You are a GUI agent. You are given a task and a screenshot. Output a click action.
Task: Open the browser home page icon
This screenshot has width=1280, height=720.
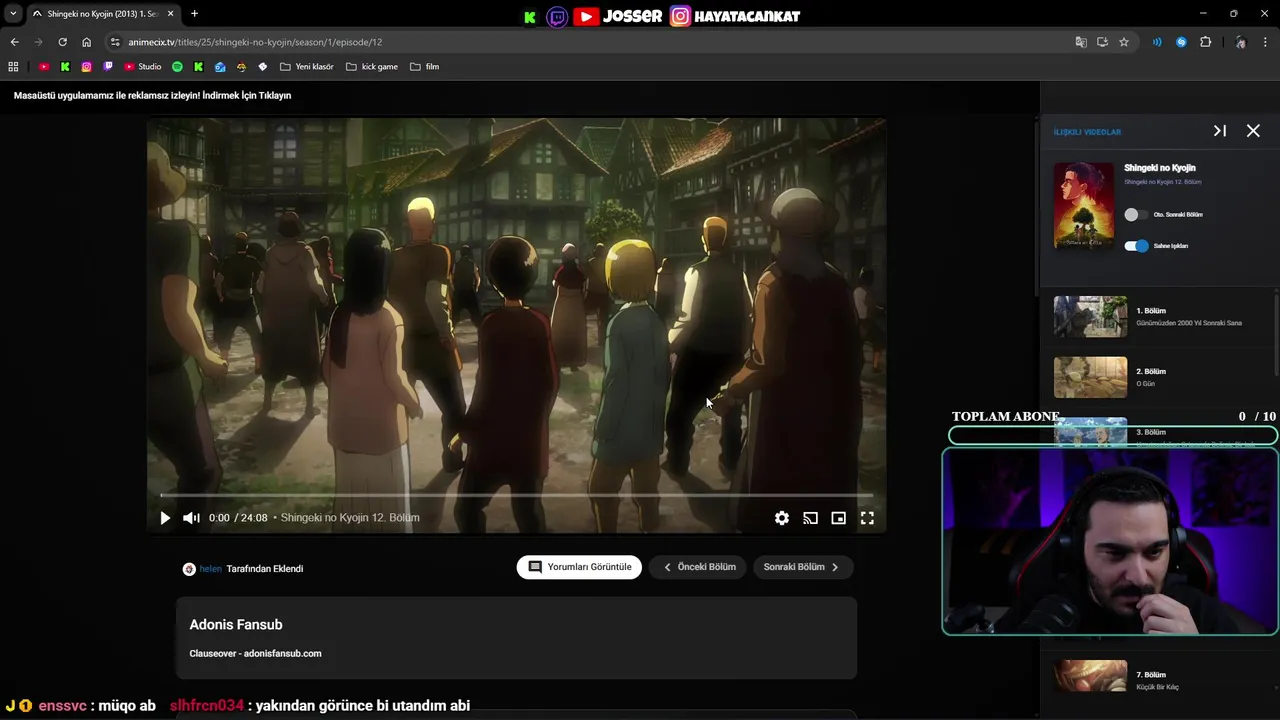(x=87, y=42)
